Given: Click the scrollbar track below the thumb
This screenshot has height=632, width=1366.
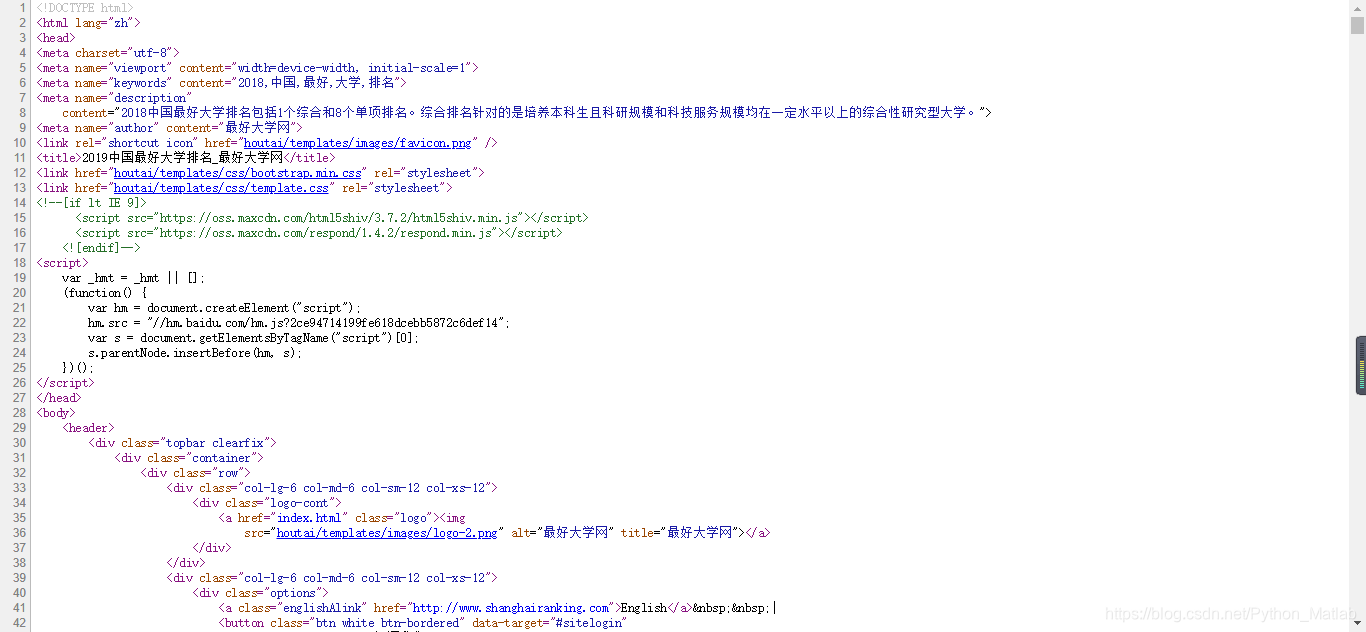Looking at the screenshot, I should click(1359, 500).
